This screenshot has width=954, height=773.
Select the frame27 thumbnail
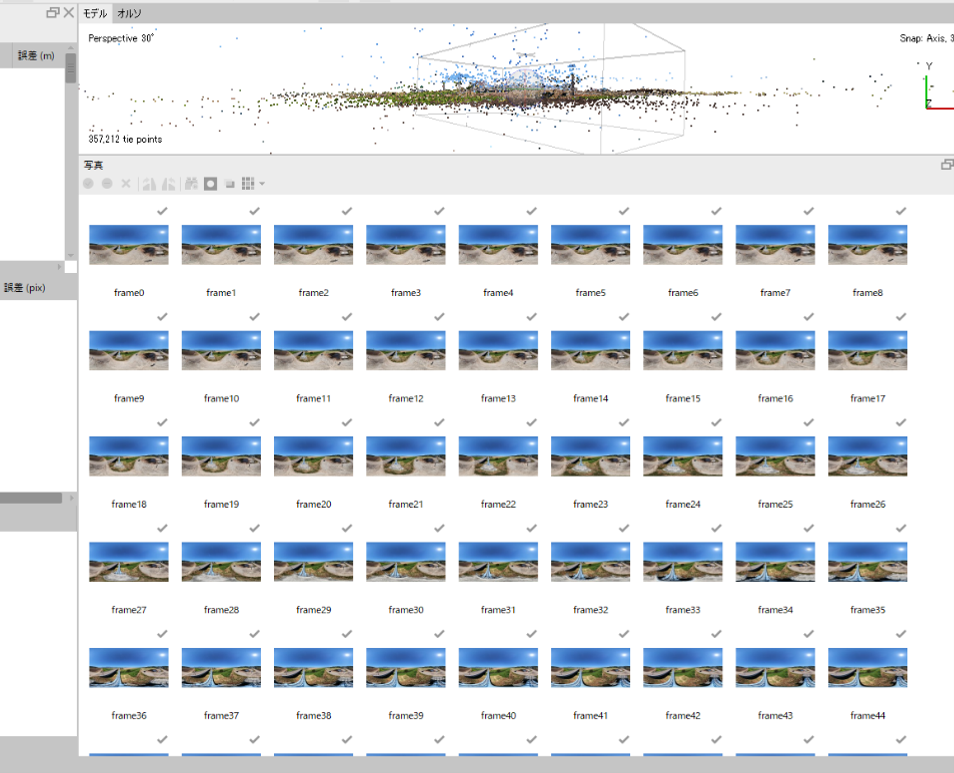tap(129, 562)
